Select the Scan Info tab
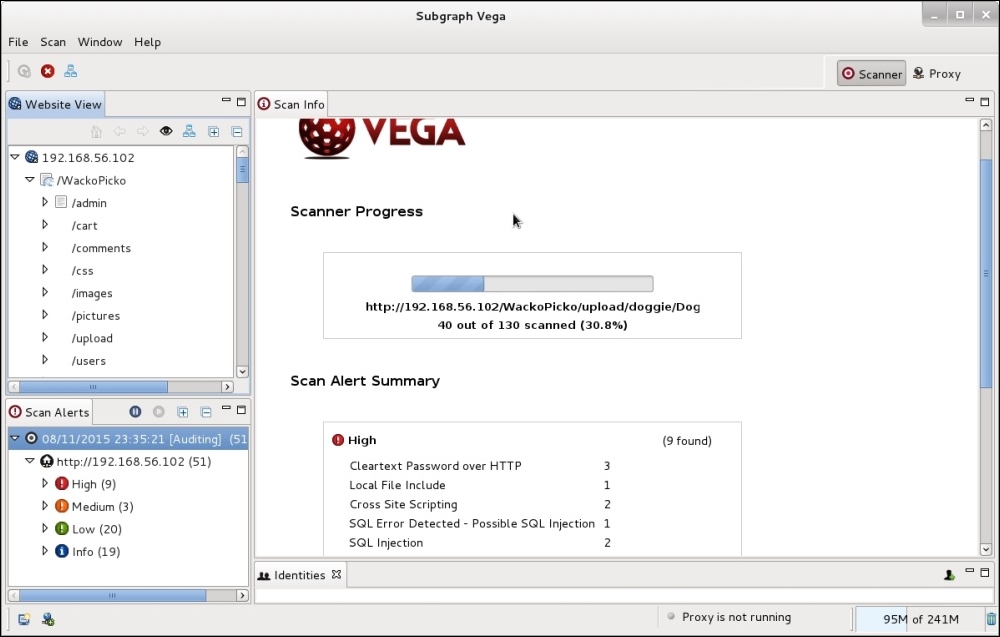 coord(291,105)
